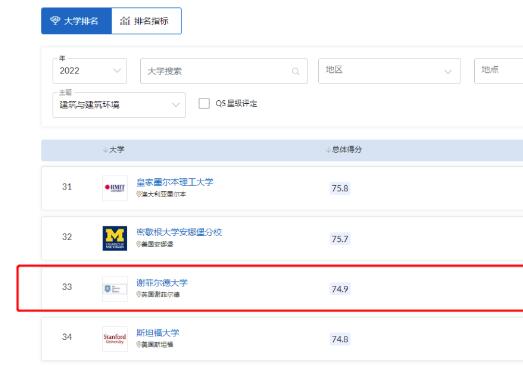Switch to the 大学排名 tab
Screen dimensions: 523x365
point(76,21)
